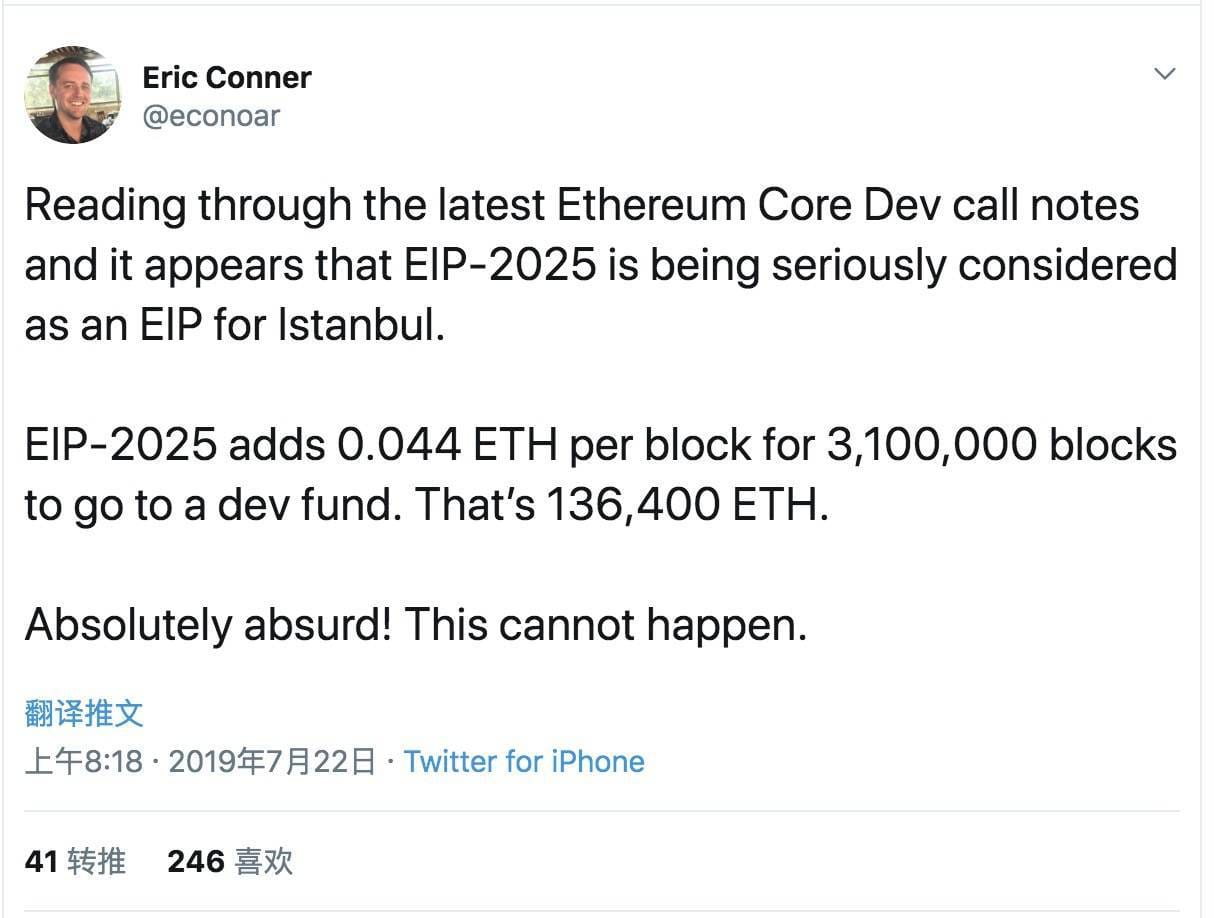
Task: Open the translate tweet option
Action: (x=81, y=712)
